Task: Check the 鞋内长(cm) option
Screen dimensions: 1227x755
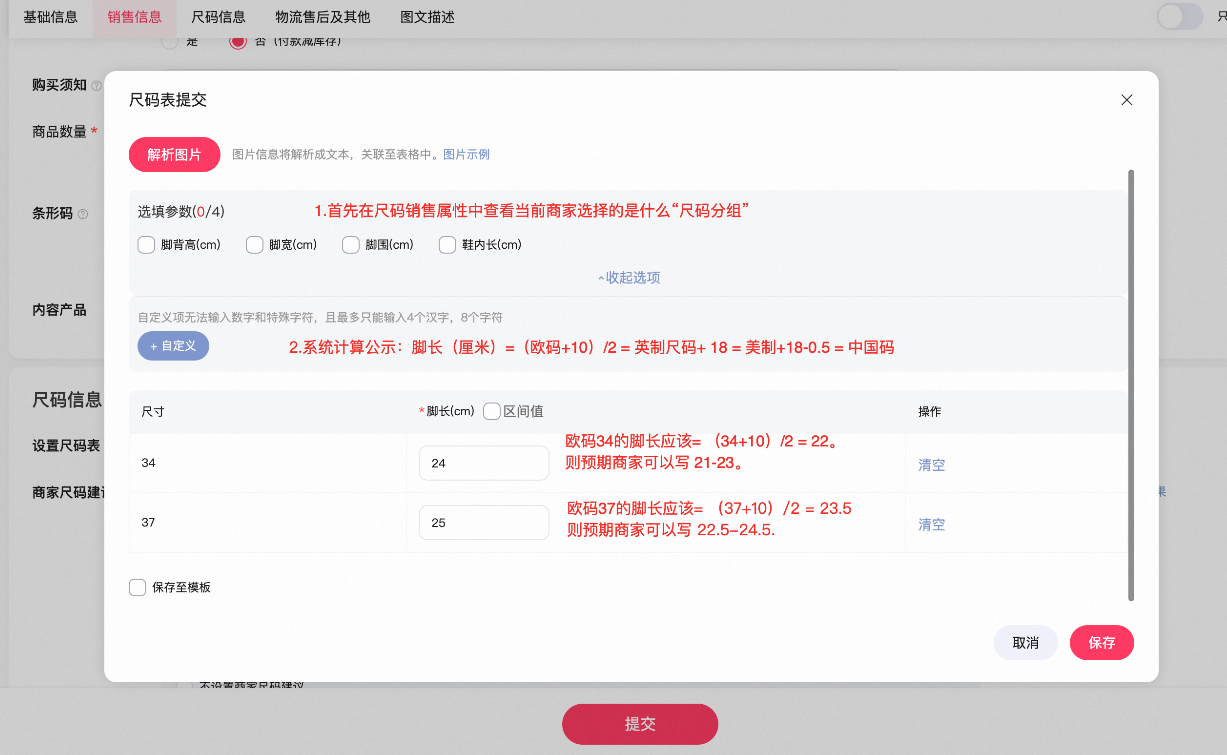Action: (x=448, y=245)
